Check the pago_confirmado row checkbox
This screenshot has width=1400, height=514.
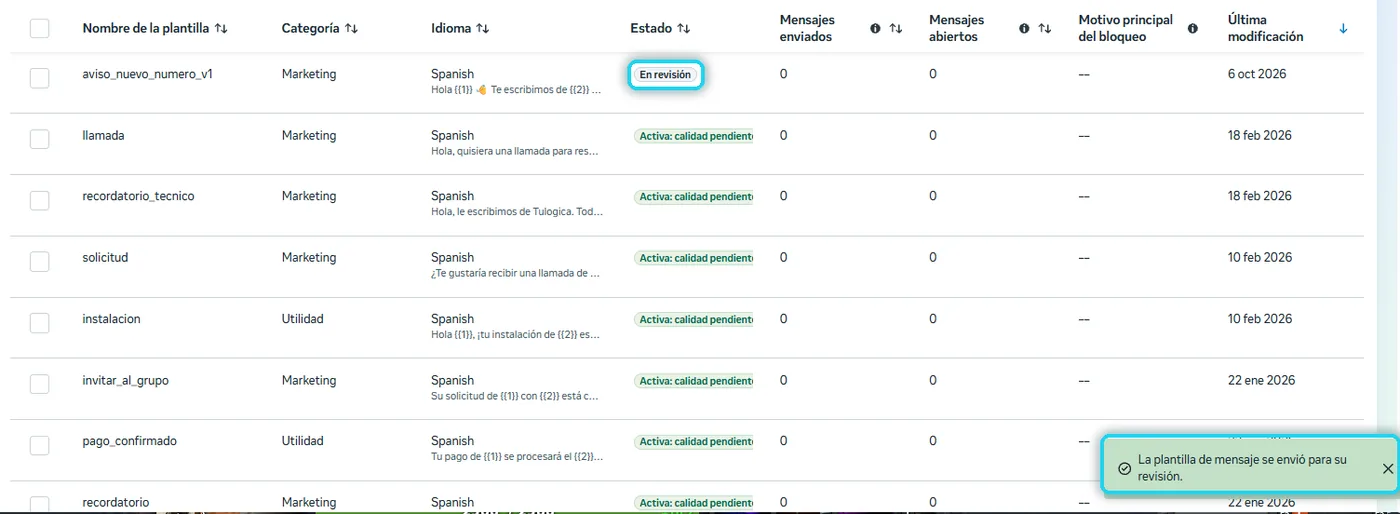point(39,444)
